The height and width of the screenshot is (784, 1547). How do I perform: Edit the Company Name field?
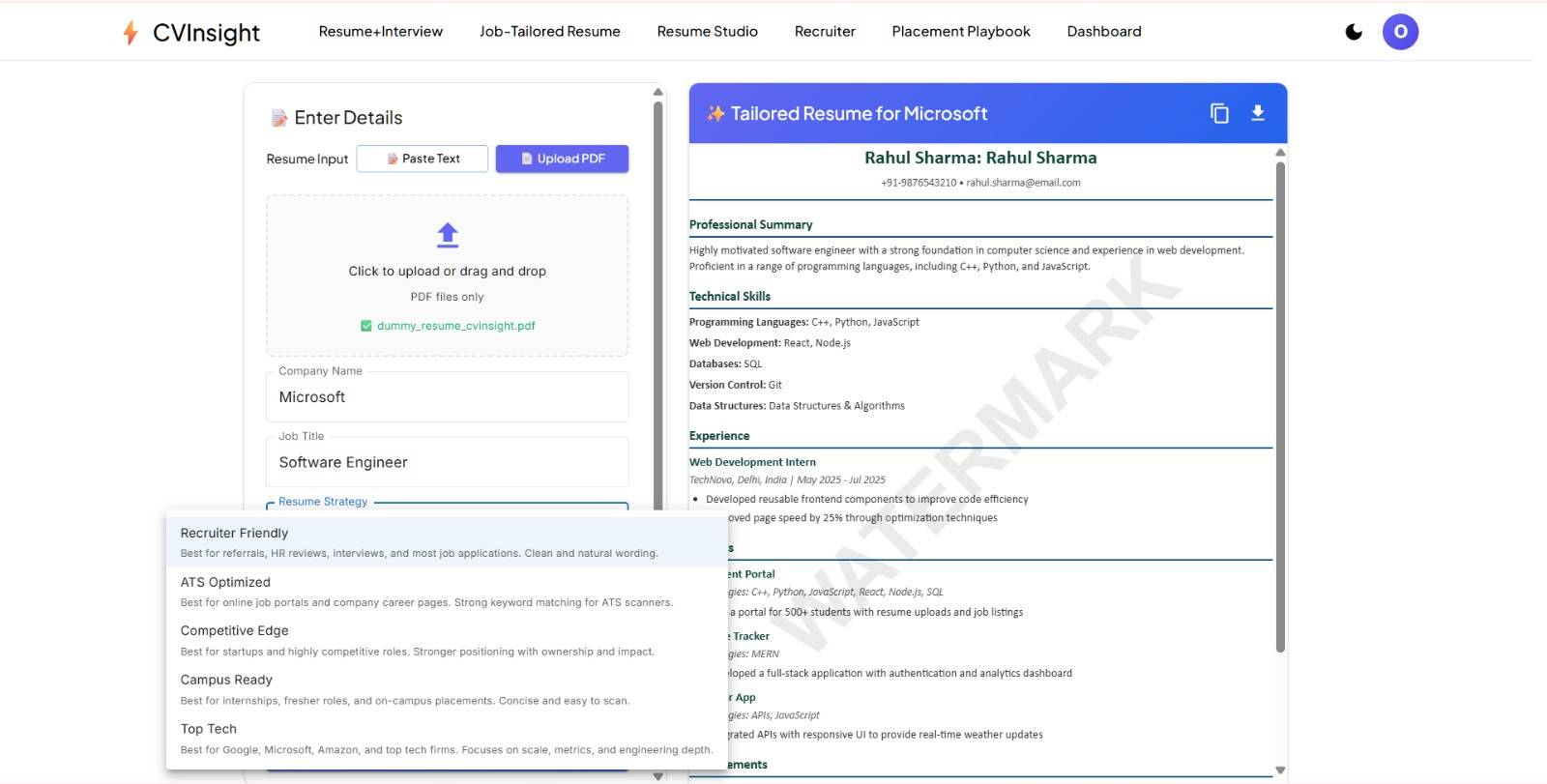click(447, 397)
